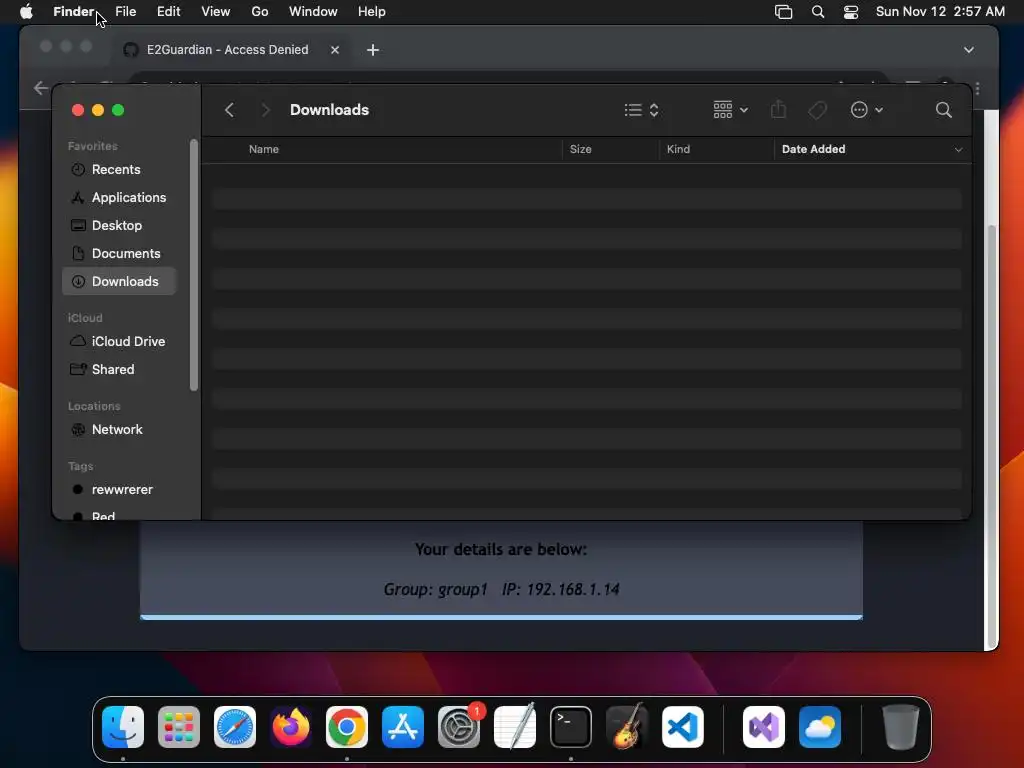Select Downloads in Finder sidebar
This screenshot has height=768, width=1024.
pos(119,281)
